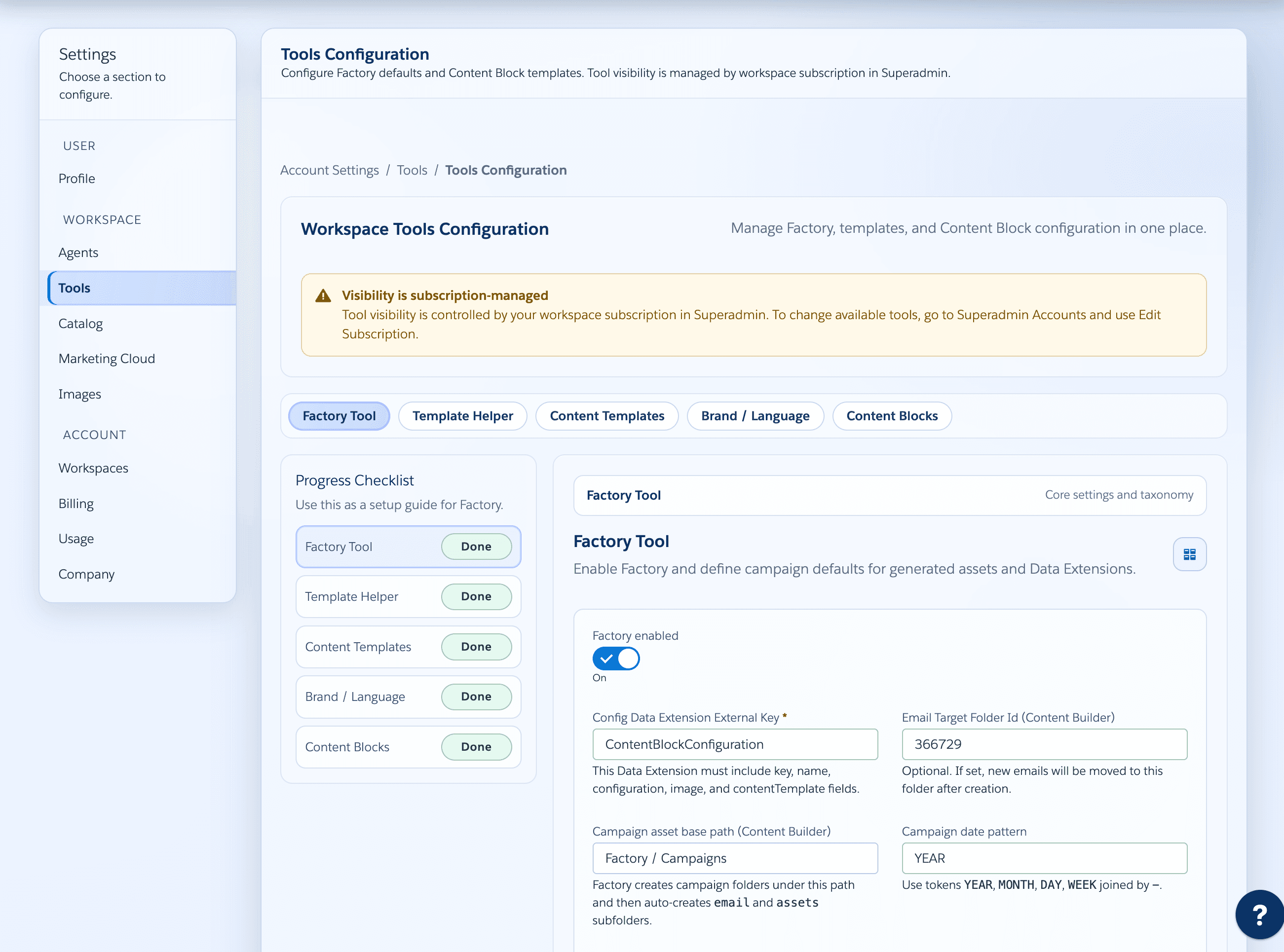This screenshot has height=952, width=1284.
Task: Go to Images settings section
Action: 137,394
